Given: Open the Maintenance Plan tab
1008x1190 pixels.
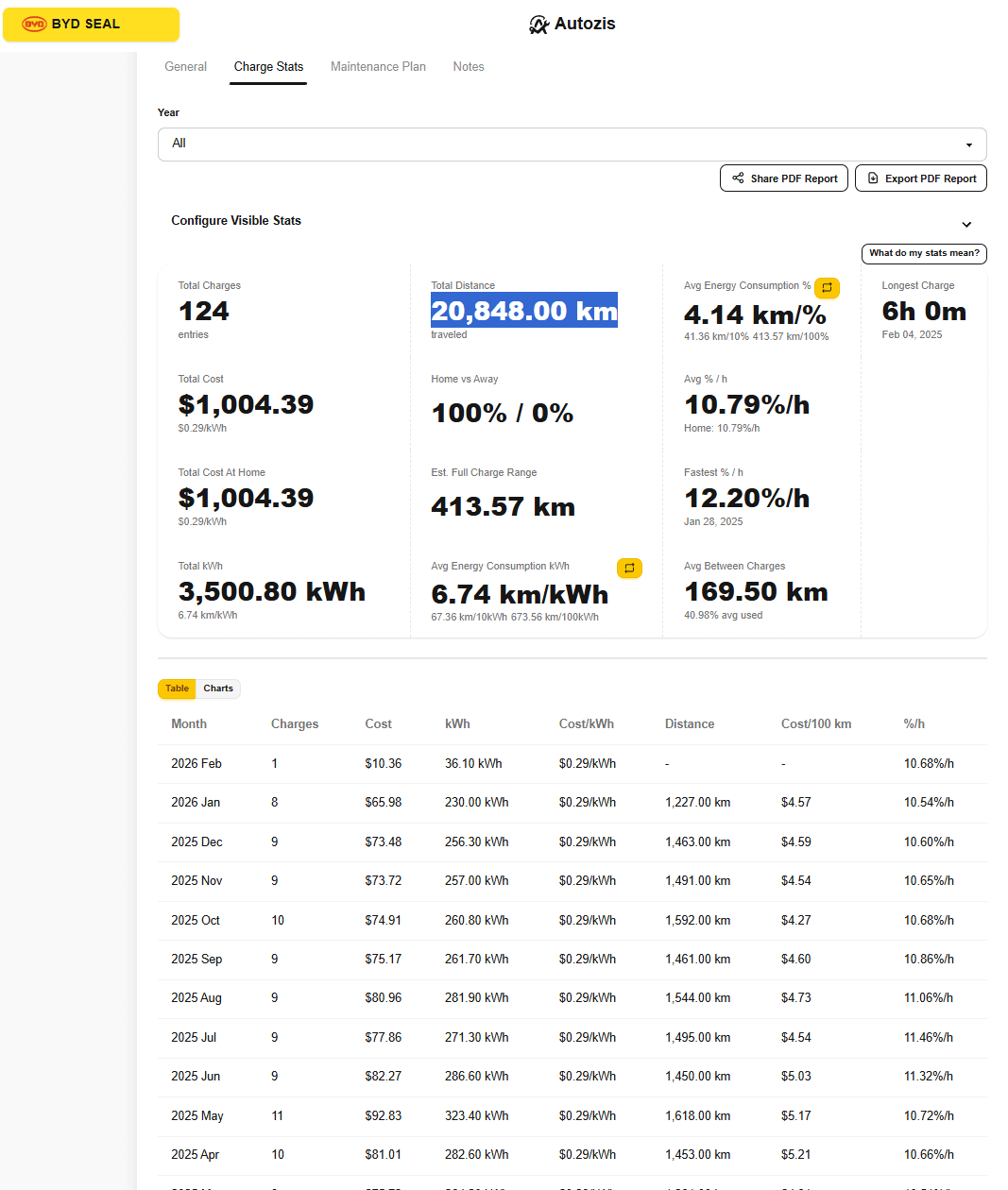Looking at the screenshot, I should click(x=378, y=67).
